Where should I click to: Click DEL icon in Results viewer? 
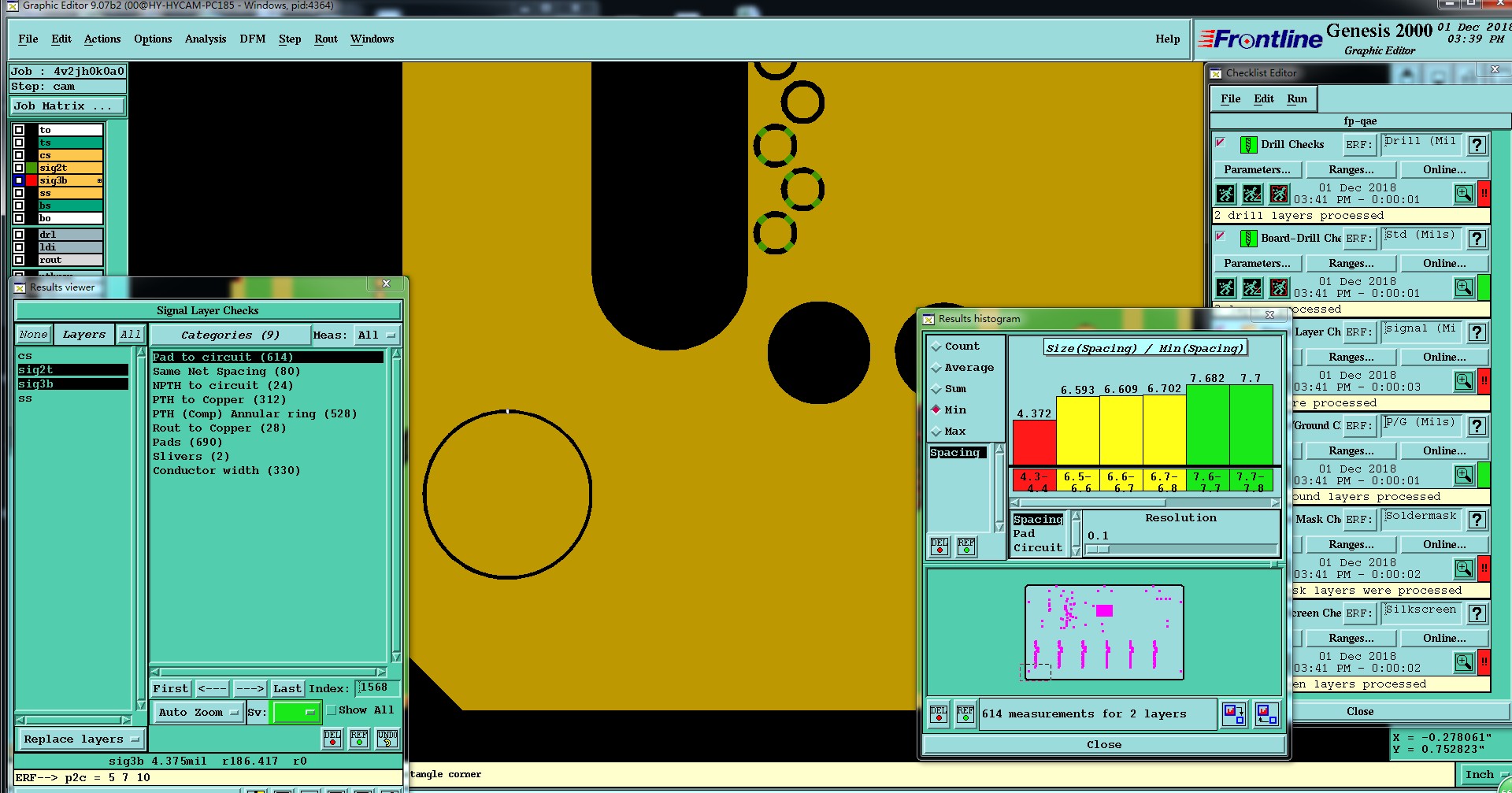(x=332, y=739)
